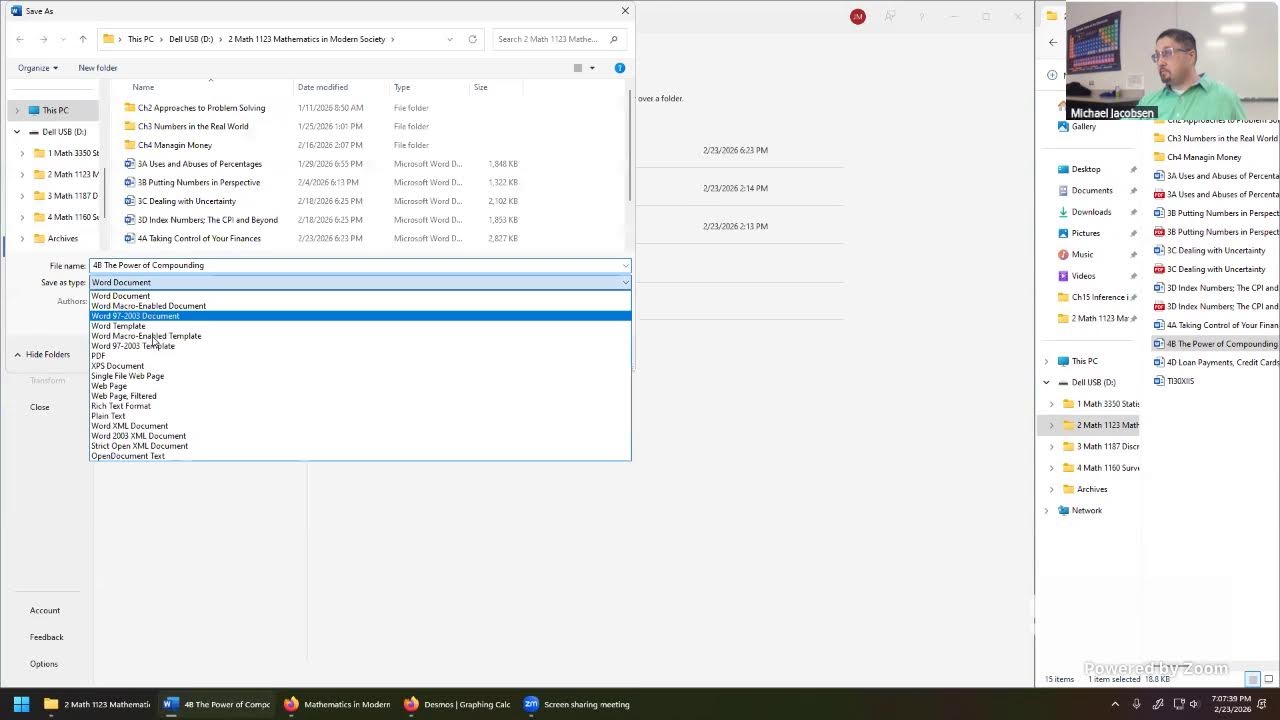The width and height of the screenshot is (1280, 720).
Task: Open Downloads in Explorer quick access
Action: pyautogui.click(x=1091, y=212)
